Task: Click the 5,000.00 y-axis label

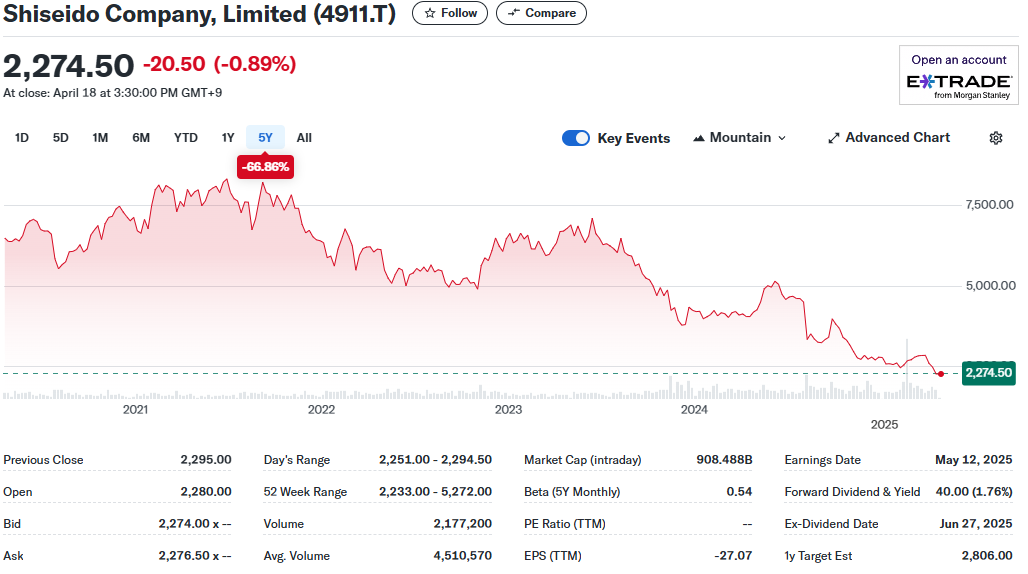Action: [x=991, y=286]
